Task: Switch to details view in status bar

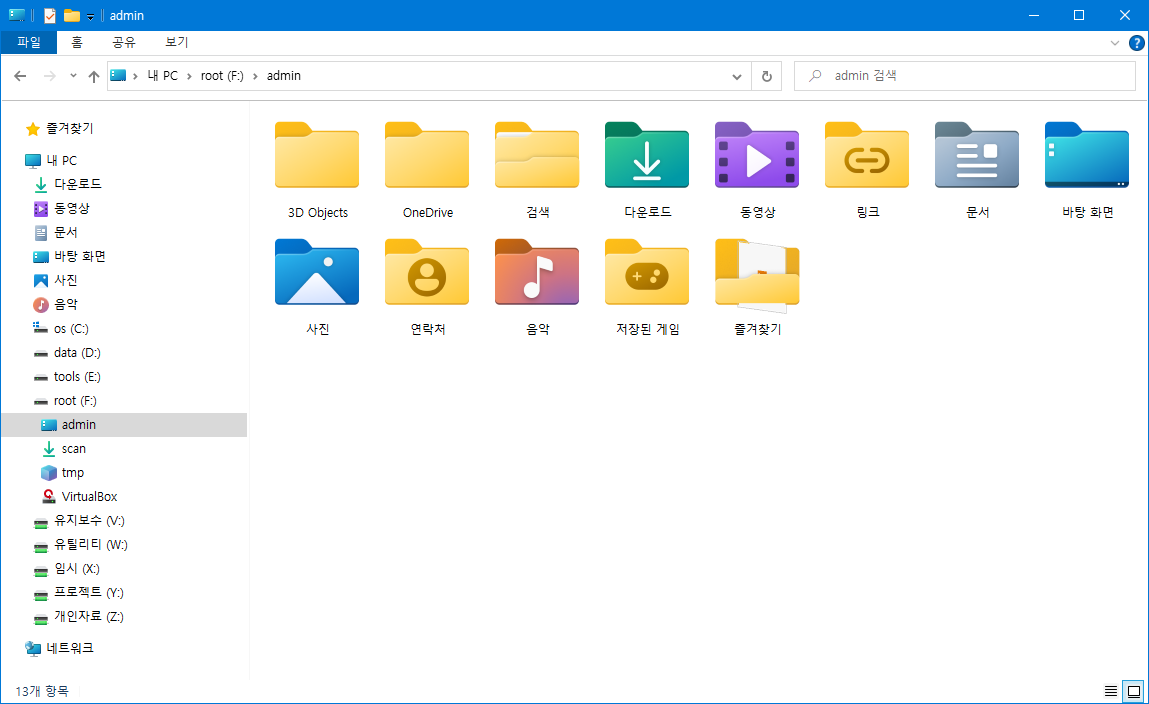Action: tap(1111, 691)
